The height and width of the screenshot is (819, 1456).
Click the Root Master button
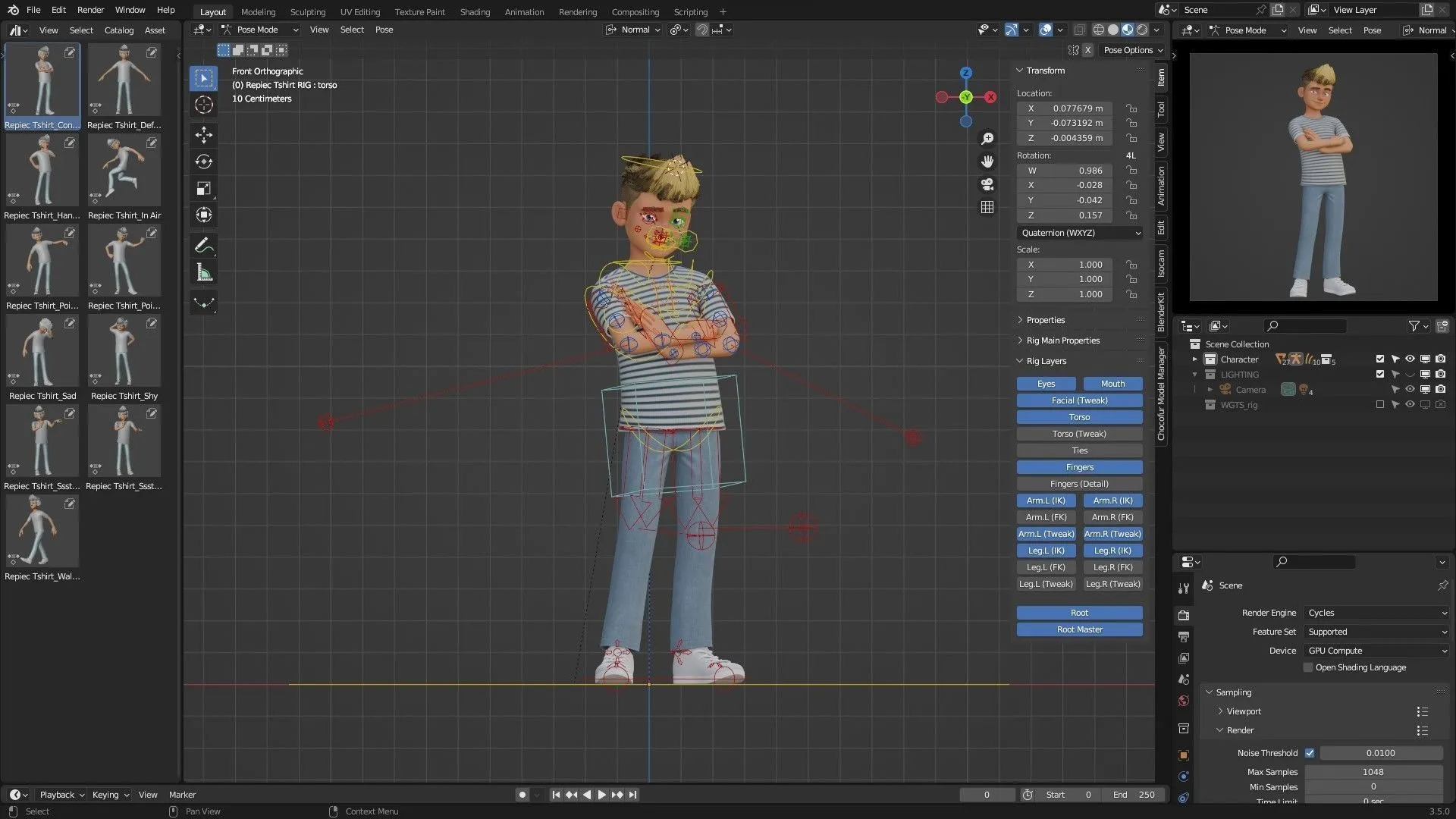(x=1078, y=629)
